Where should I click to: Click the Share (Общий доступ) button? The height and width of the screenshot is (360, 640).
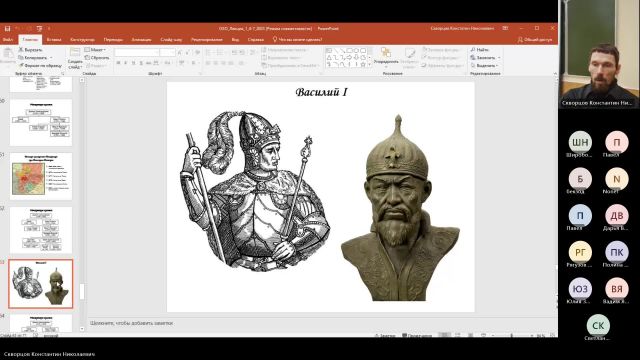click(534, 40)
